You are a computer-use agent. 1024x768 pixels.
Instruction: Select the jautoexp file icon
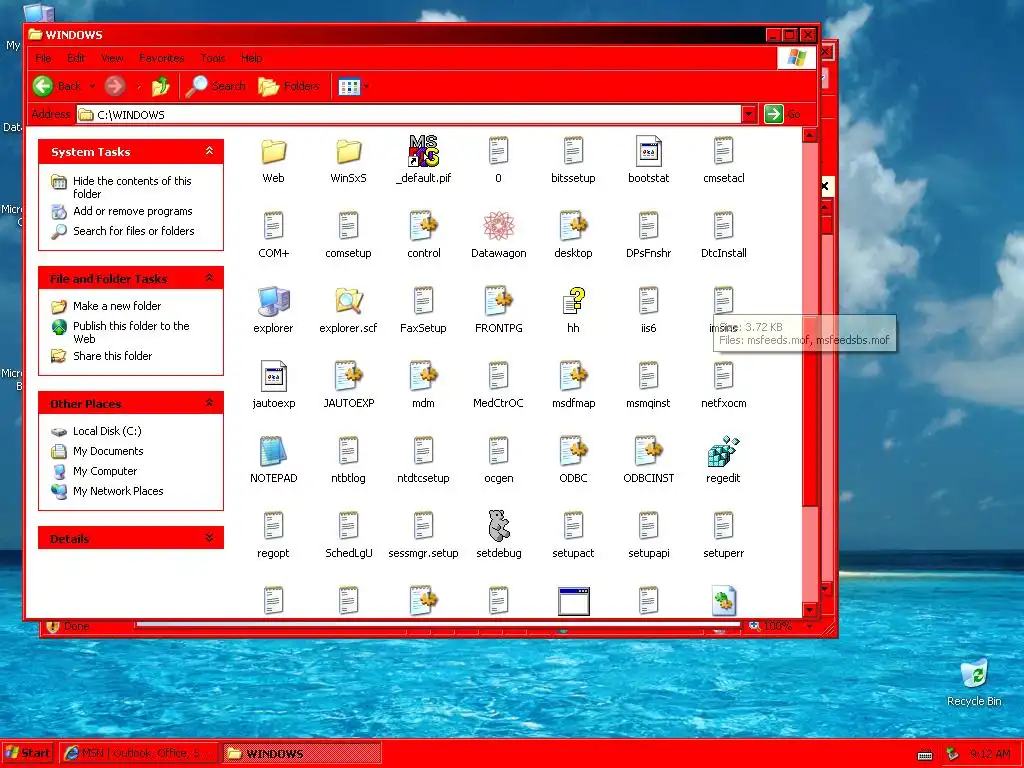(x=273, y=376)
